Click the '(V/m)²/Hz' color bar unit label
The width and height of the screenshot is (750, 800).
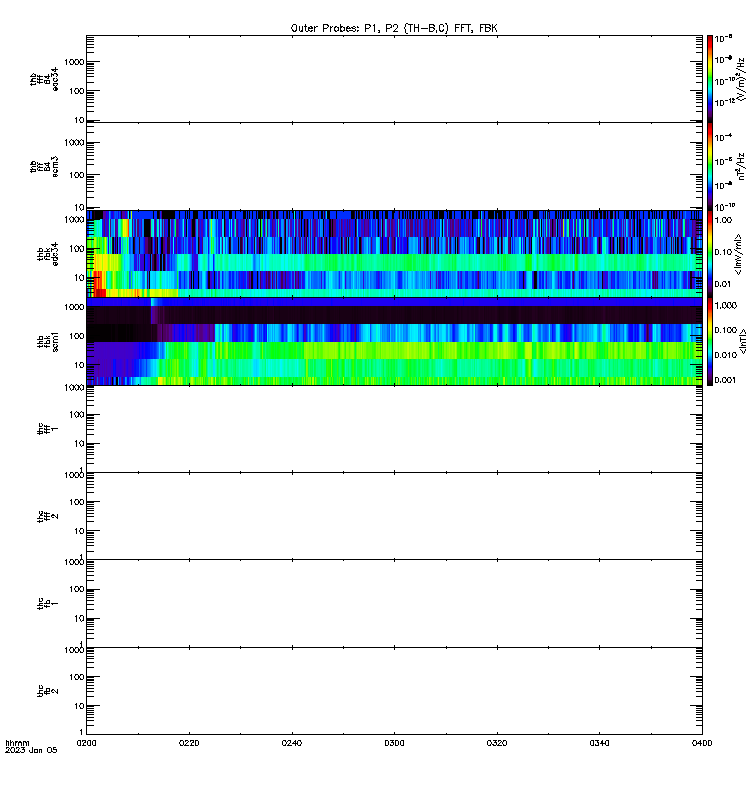tap(741, 79)
